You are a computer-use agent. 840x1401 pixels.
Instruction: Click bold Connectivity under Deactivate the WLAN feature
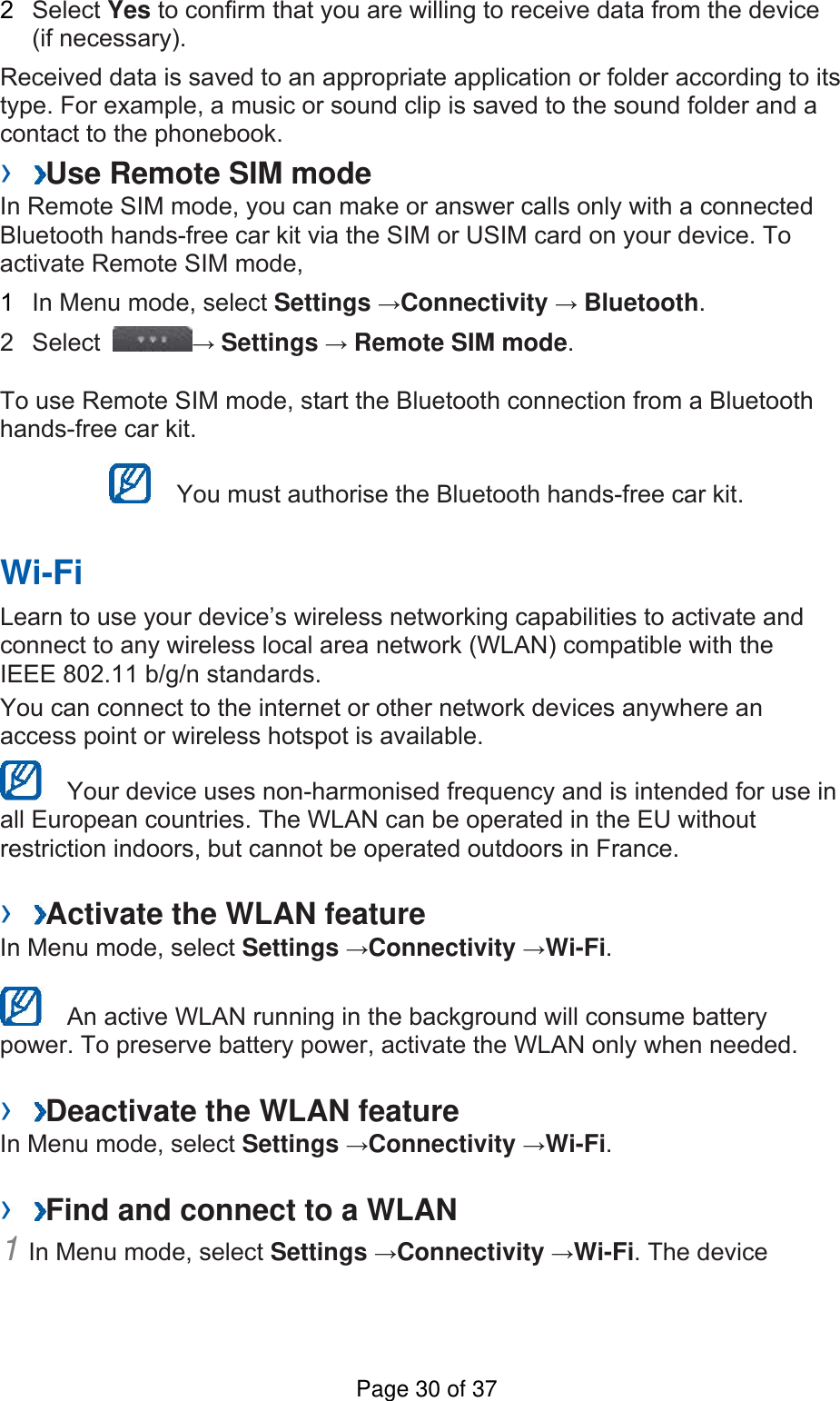tap(442, 1144)
